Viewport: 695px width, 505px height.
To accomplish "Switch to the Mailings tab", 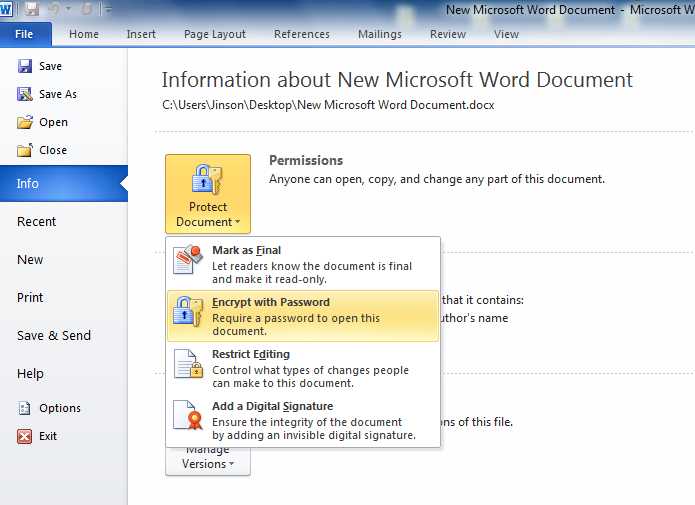I will (x=379, y=34).
